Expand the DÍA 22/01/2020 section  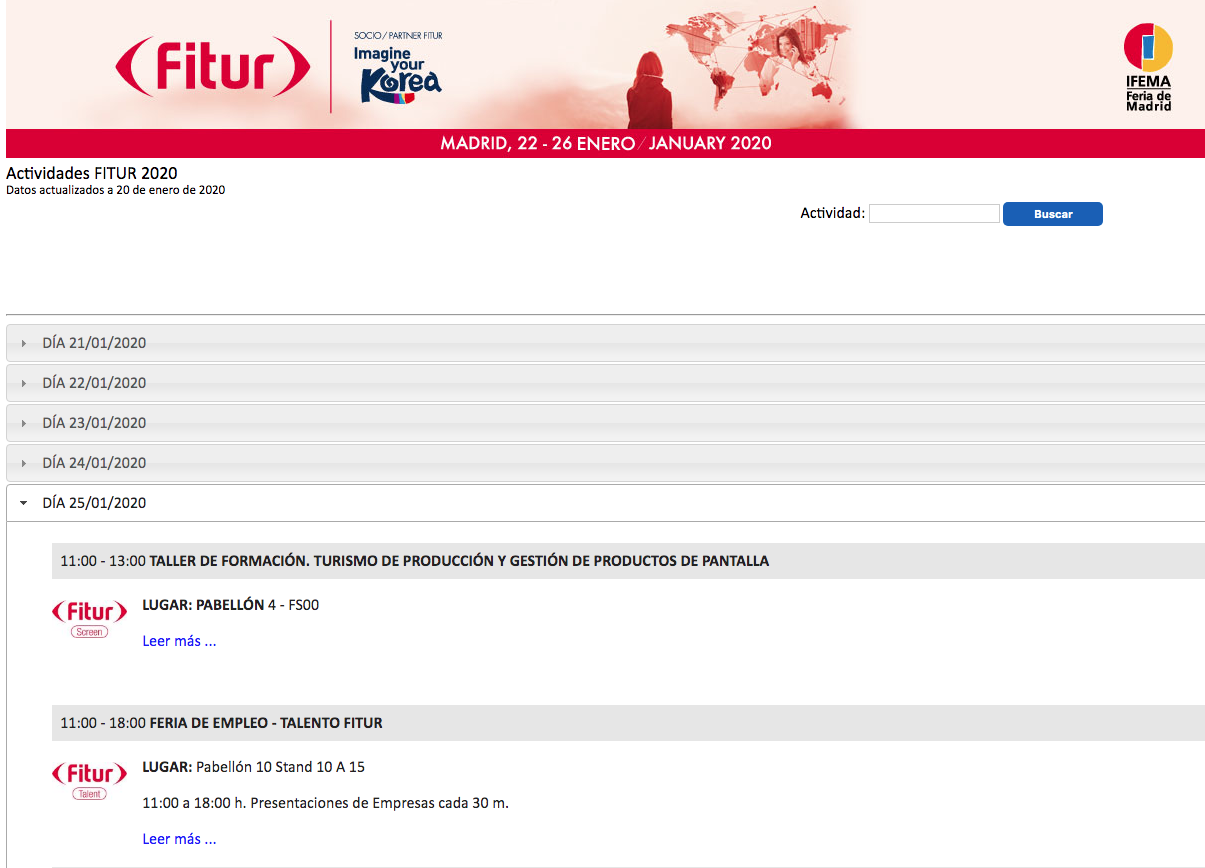pyautogui.click(x=605, y=383)
